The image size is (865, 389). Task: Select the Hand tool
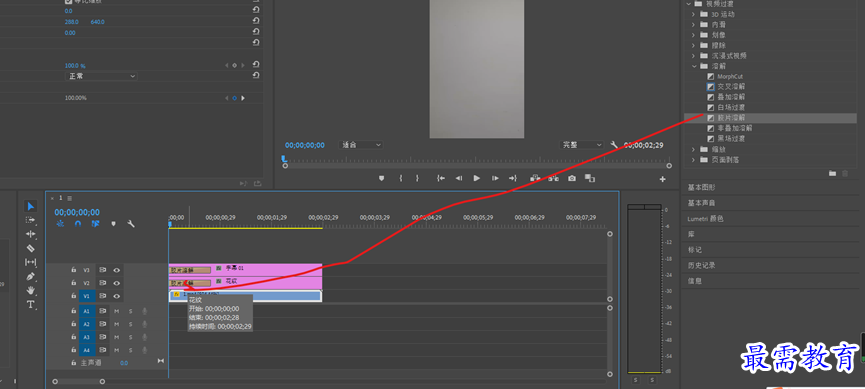click(x=31, y=290)
